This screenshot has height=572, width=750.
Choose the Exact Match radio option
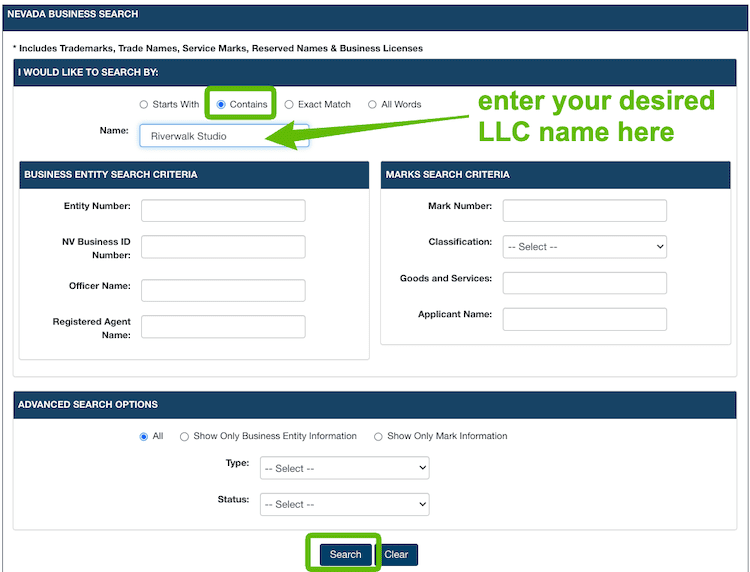(x=289, y=104)
